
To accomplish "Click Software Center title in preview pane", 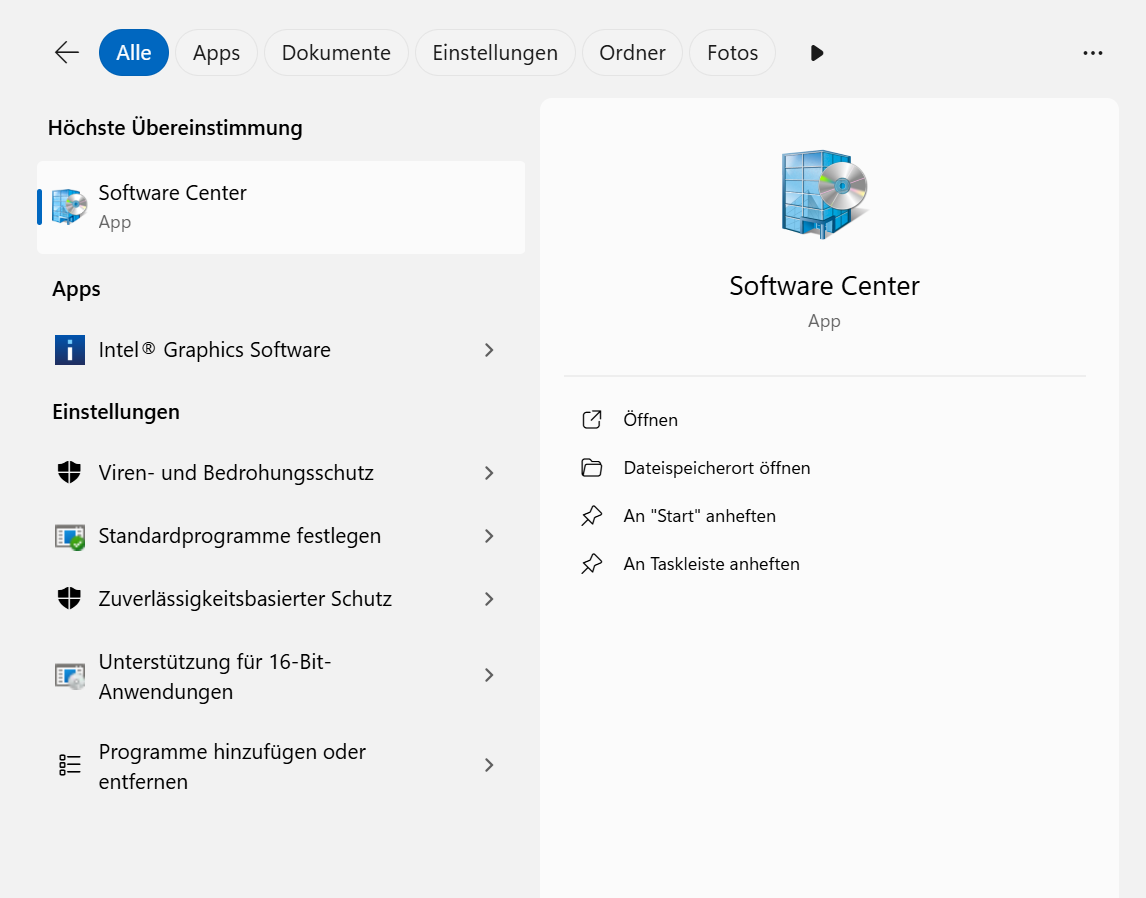I will pyautogui.click(x=824, y=286).
